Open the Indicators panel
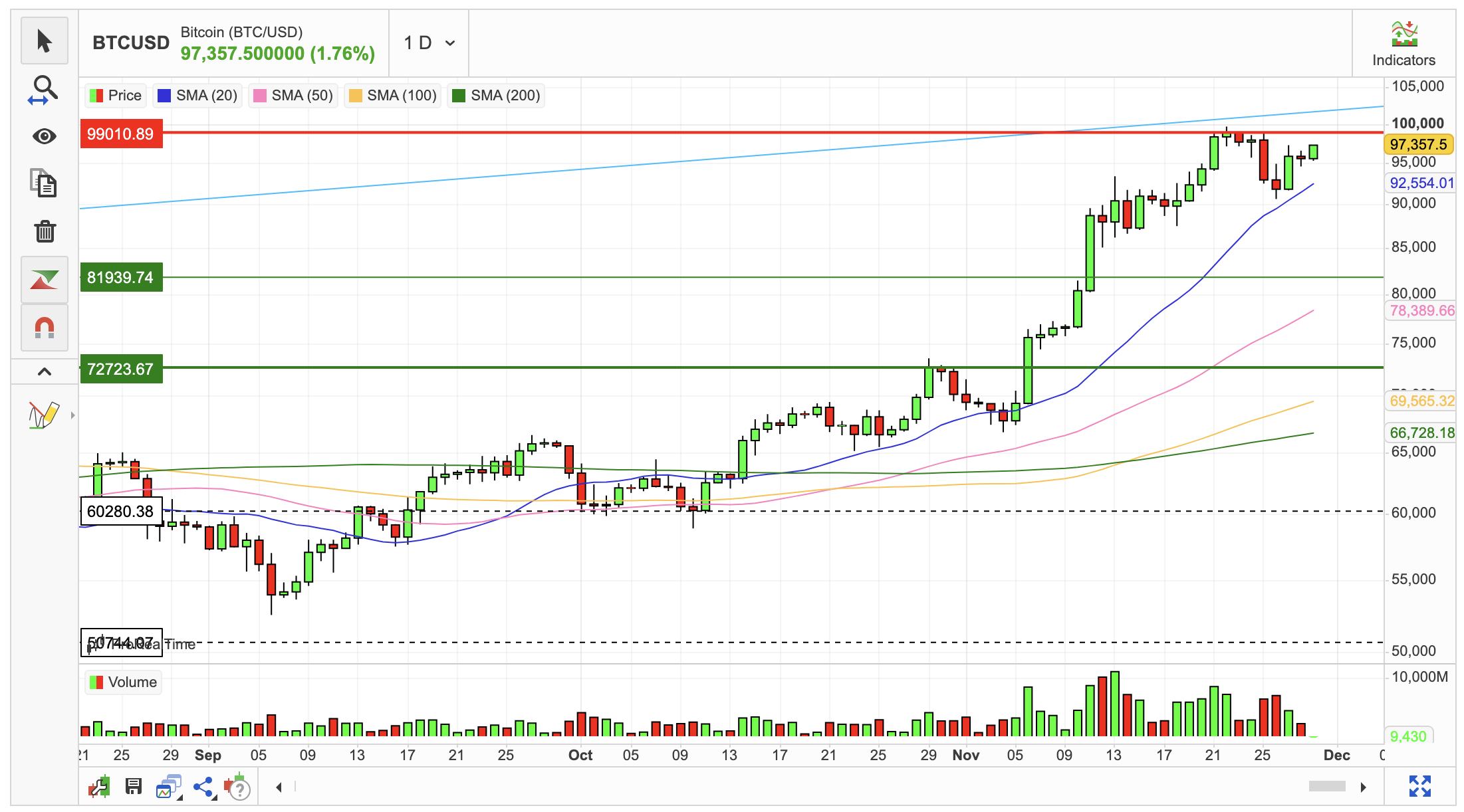 click(x=1403, y=44)
